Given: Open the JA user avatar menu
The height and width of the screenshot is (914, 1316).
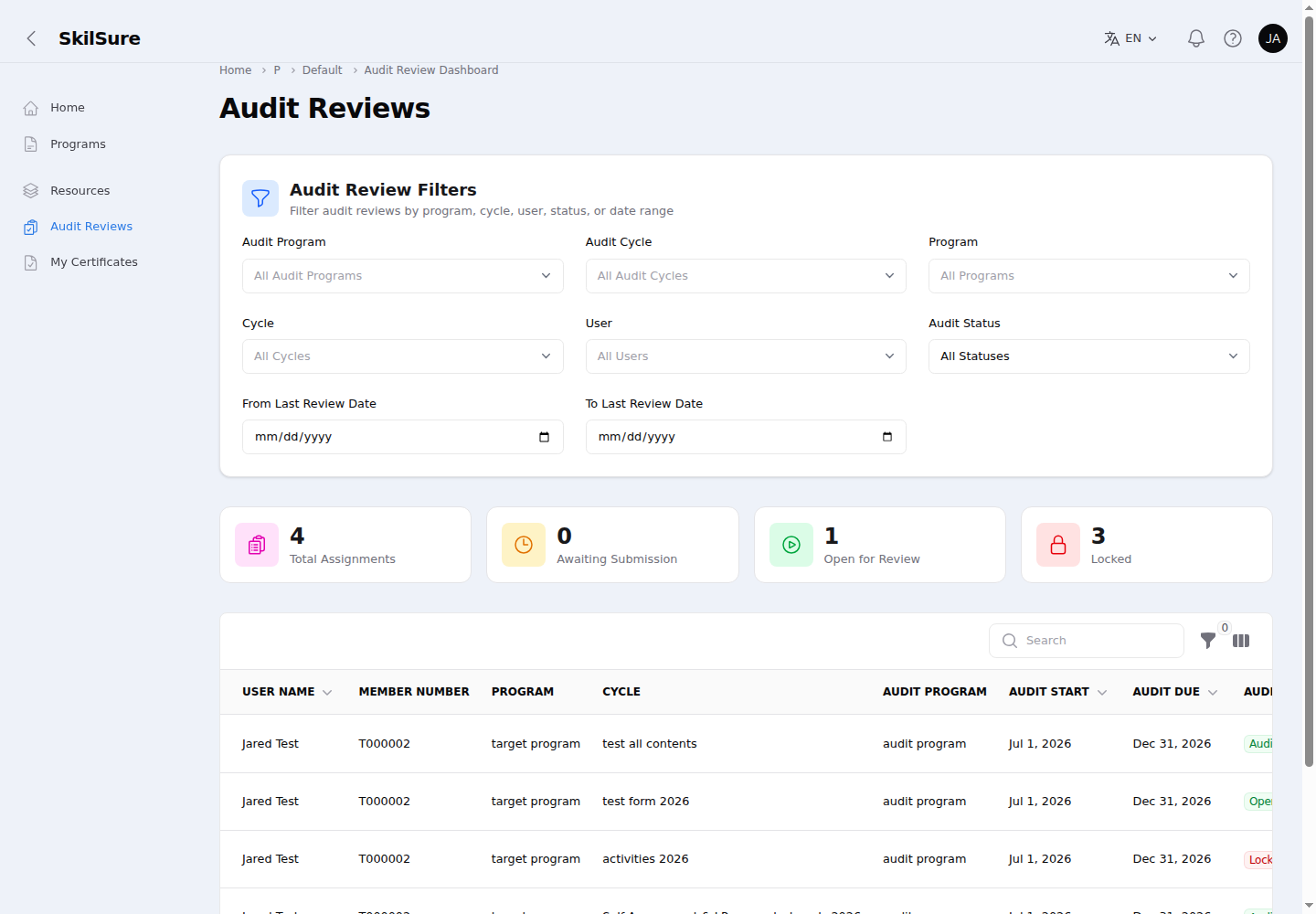Looking at the screenshot, I should [x=1272, y=38].
